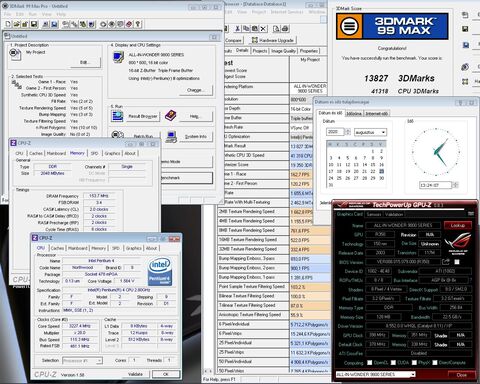This screenshot has width=480, height=384.
Task: Click the Paste icon in Result Browser toolbar
Action: 255,29
